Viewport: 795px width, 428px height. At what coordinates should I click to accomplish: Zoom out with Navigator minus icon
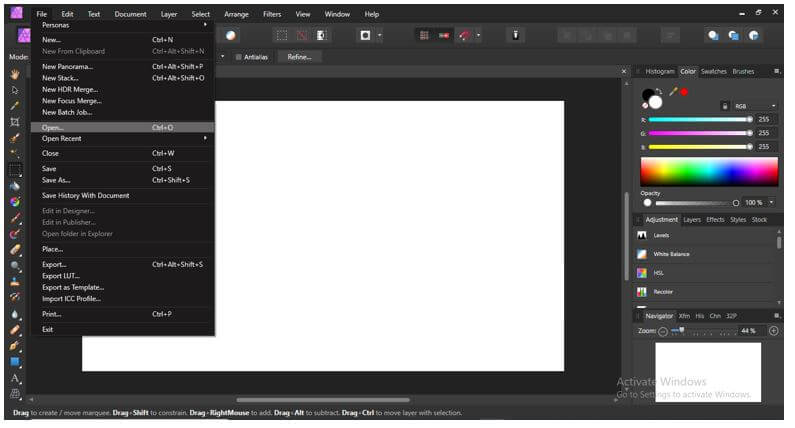coord(663,331)
